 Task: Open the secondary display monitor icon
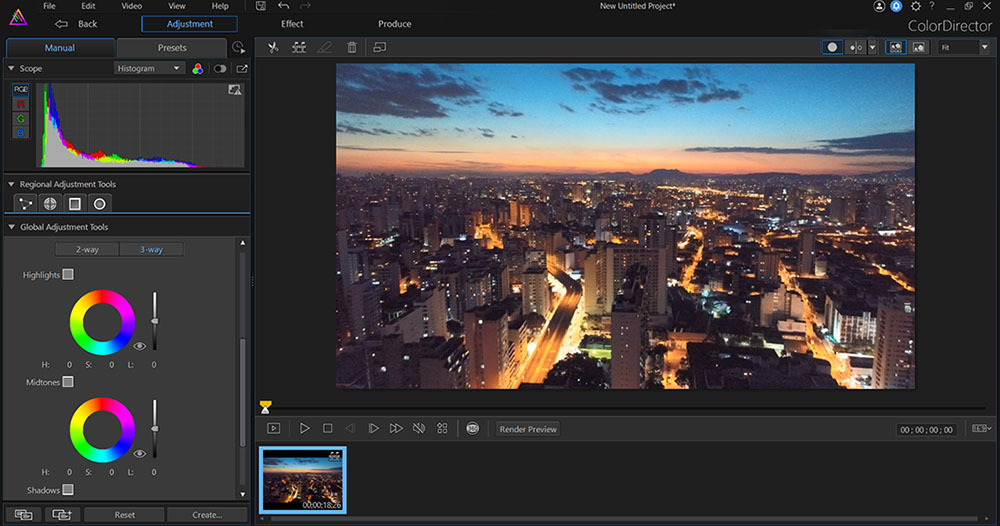click(379, 47)
